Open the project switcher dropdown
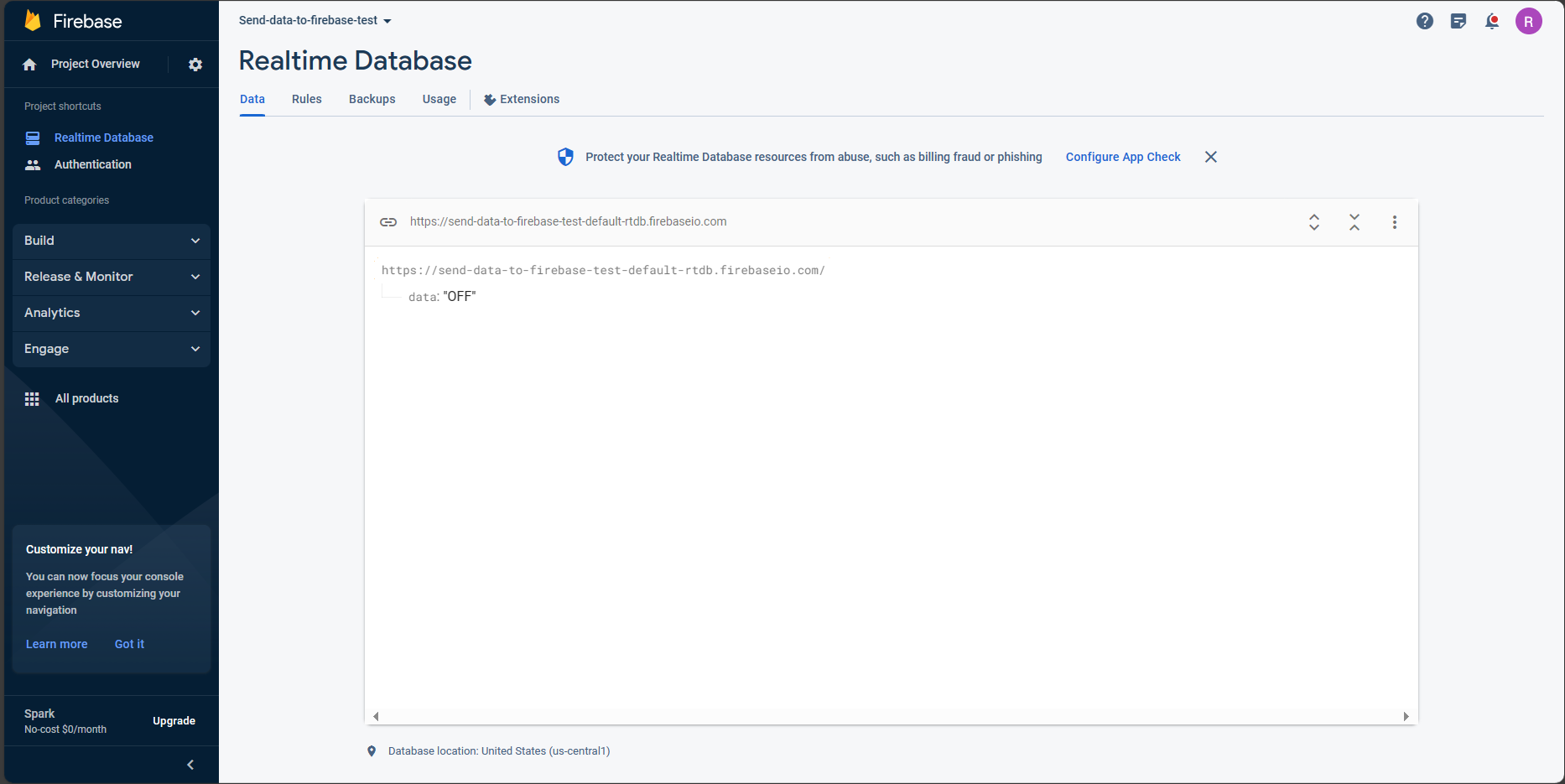Image resolution: width=1565 pixels, height=784 pixels. tap(315, 20)
